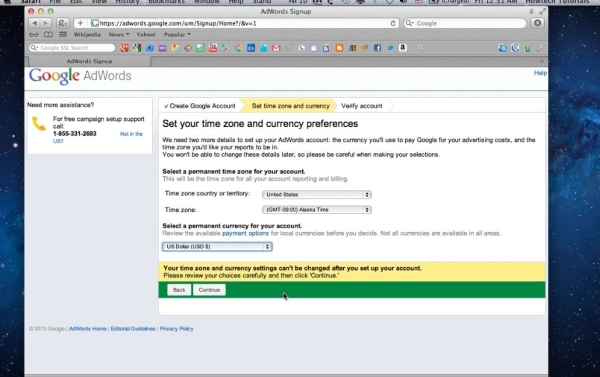This screenshot has width=600, height=377.
Task: Go forward with Safari's forward arrow
Action: click(46, 23)
